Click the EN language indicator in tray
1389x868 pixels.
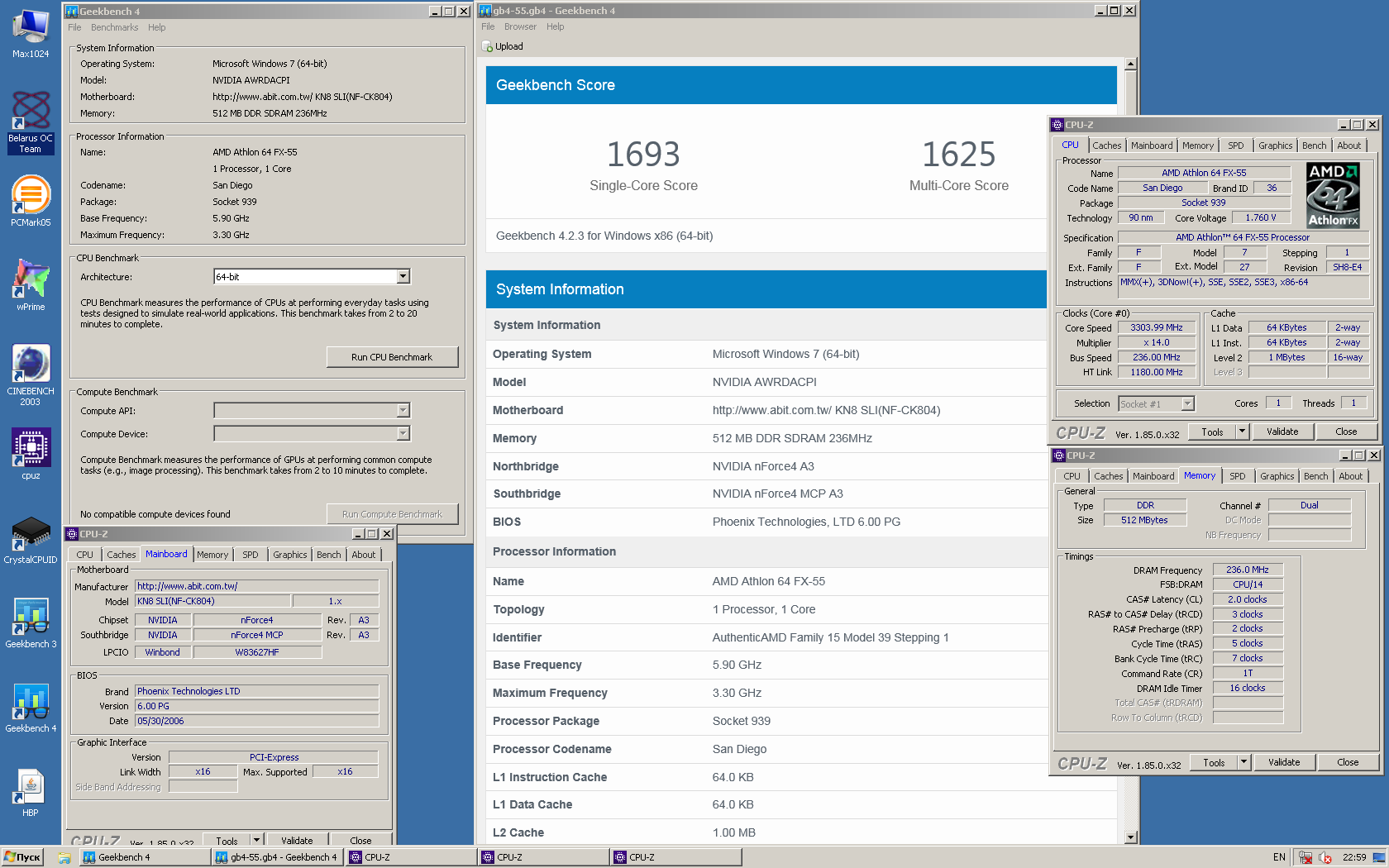point(1279,857)
